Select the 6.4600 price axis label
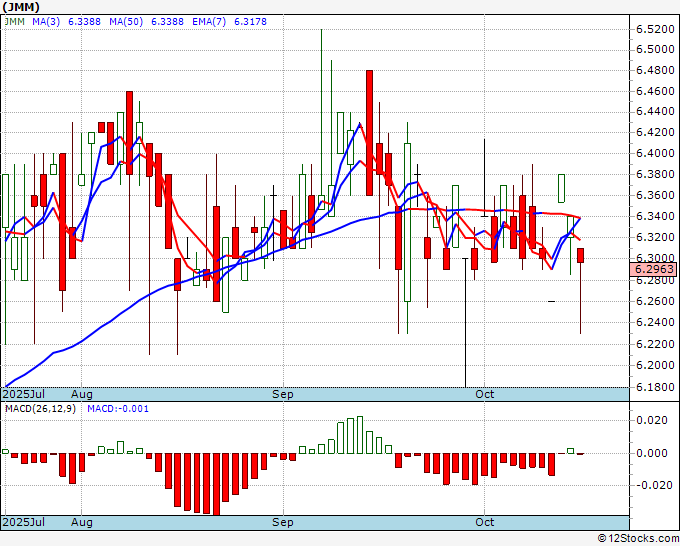This screenshot has width=680, height=546. pyautogui.click(x=655, y=91)
